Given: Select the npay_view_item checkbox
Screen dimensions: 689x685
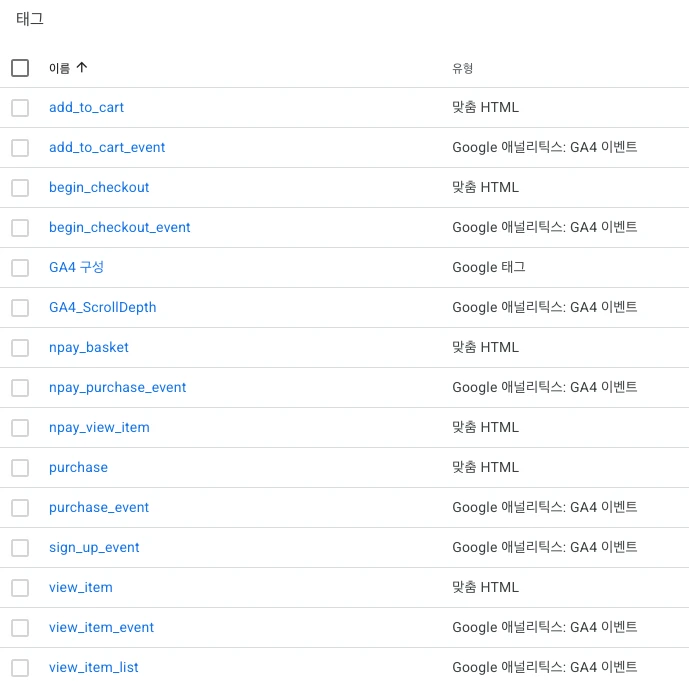Looking at the screenshot, I should tap(20, 428).
